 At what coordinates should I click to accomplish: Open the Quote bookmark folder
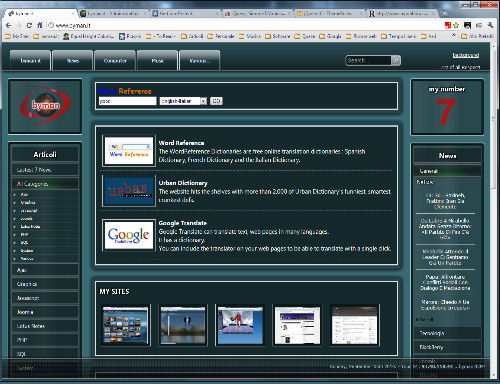click(305, 36)
